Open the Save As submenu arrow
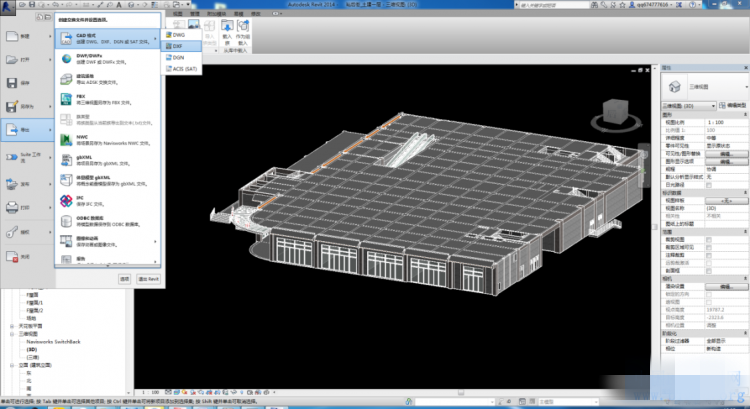750x409 pixels. (x=50, y=106)
